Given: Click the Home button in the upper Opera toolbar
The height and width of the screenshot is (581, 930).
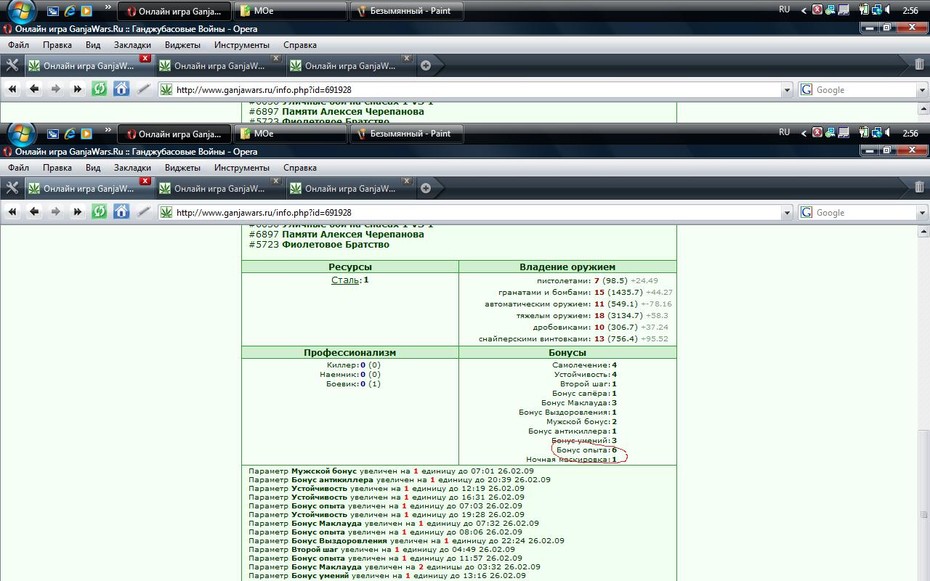Looking at the screenshot, I should pyautogui.click(x=121, y=89).
